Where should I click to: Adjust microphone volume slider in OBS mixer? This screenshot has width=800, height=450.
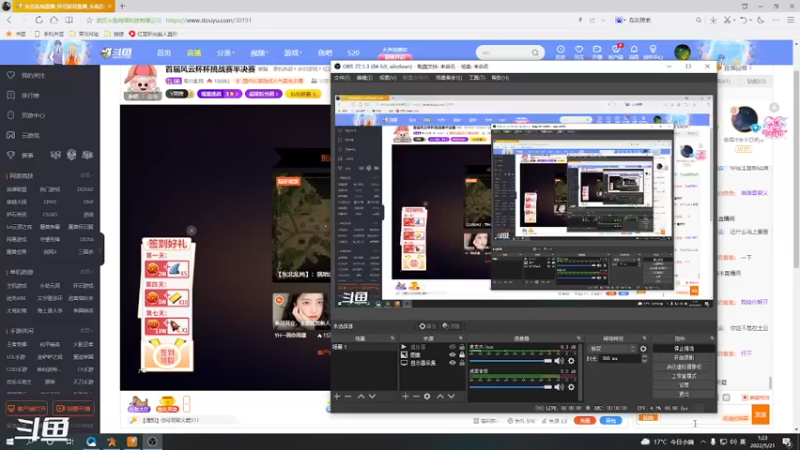tap(511, 361)
